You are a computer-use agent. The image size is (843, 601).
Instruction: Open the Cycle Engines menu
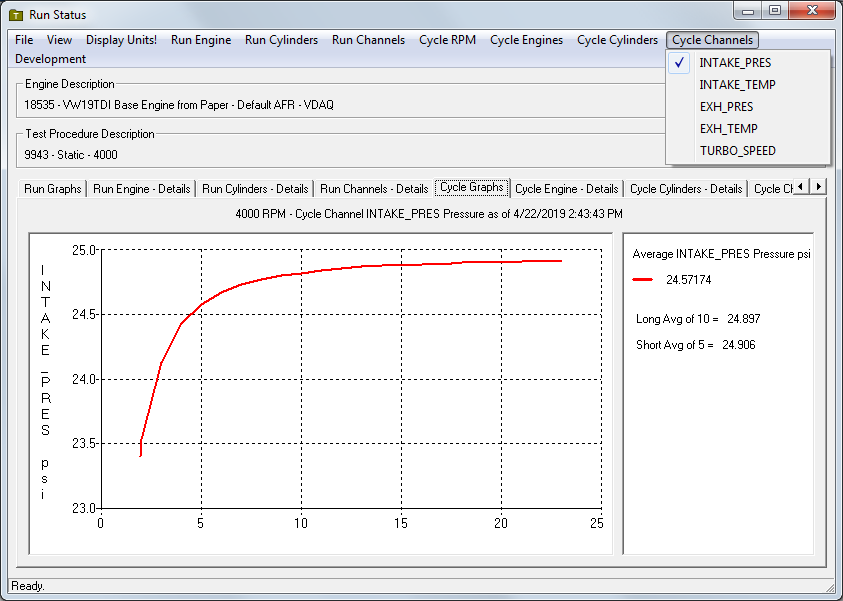(x=526, y=40)
